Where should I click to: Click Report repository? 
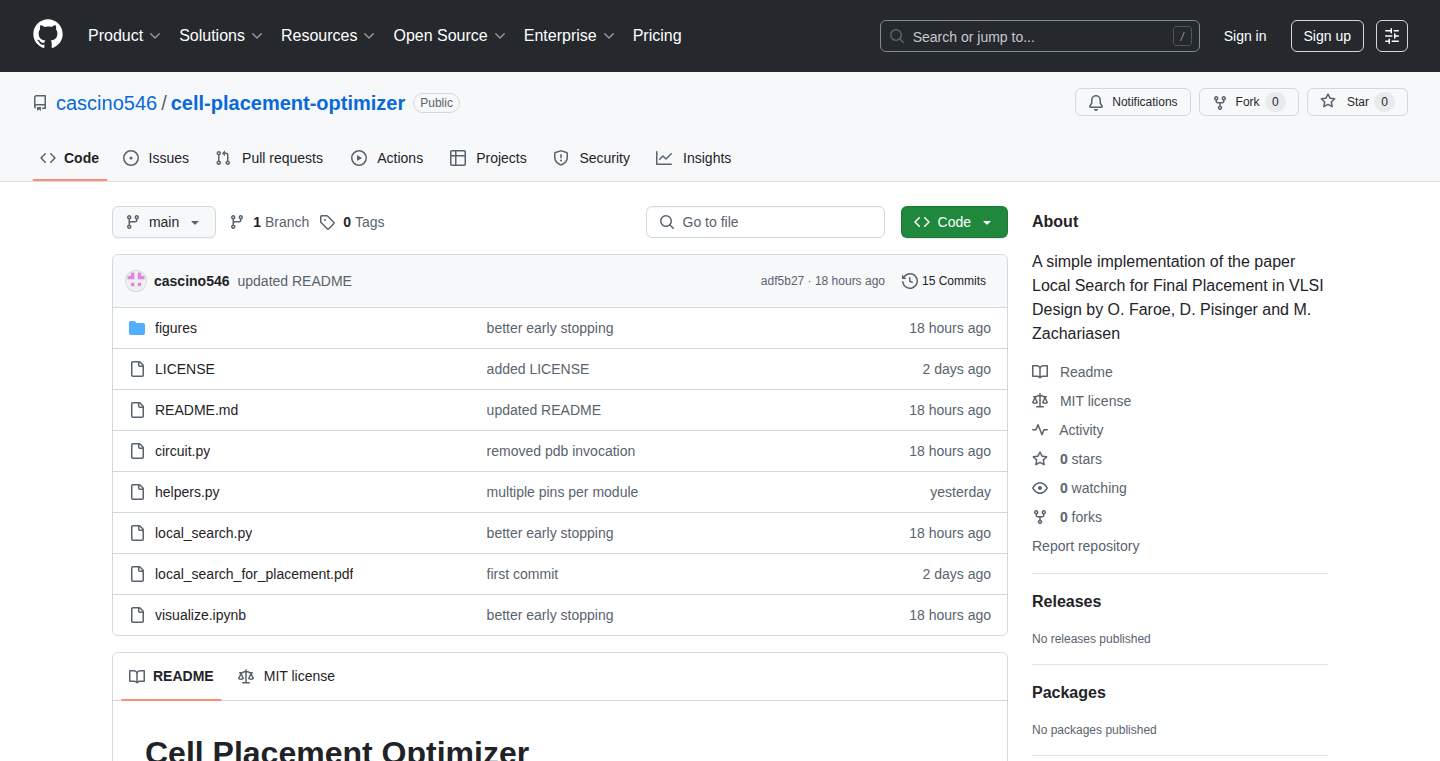pos(1085,546)
